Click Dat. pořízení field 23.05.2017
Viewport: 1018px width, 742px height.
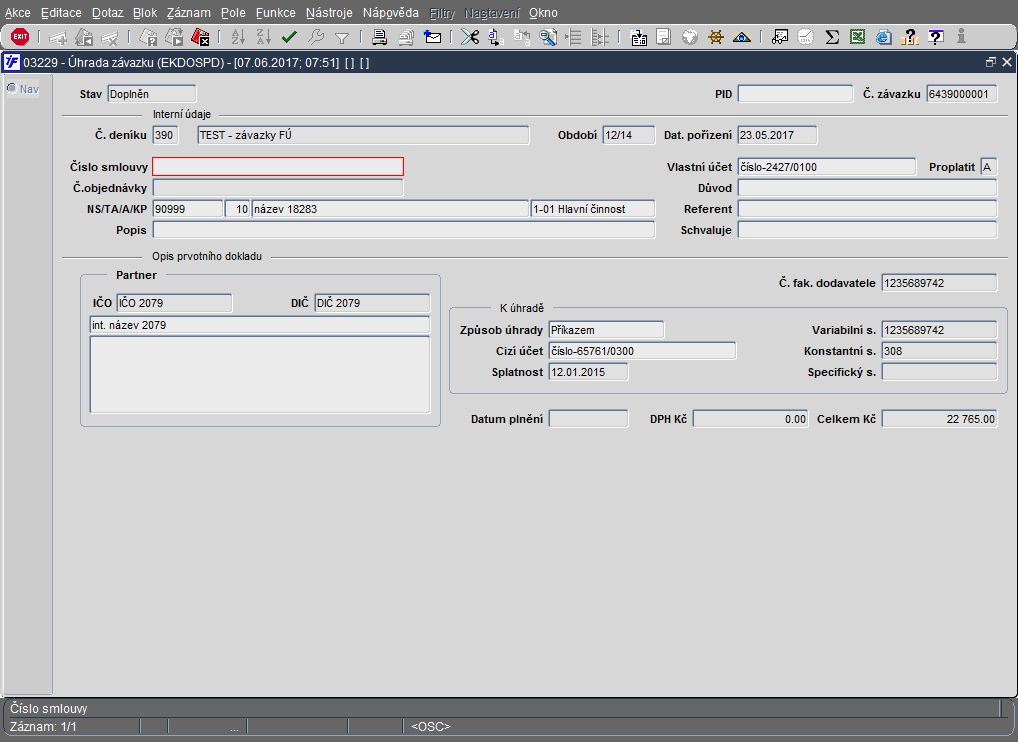(x=777, y=135)
